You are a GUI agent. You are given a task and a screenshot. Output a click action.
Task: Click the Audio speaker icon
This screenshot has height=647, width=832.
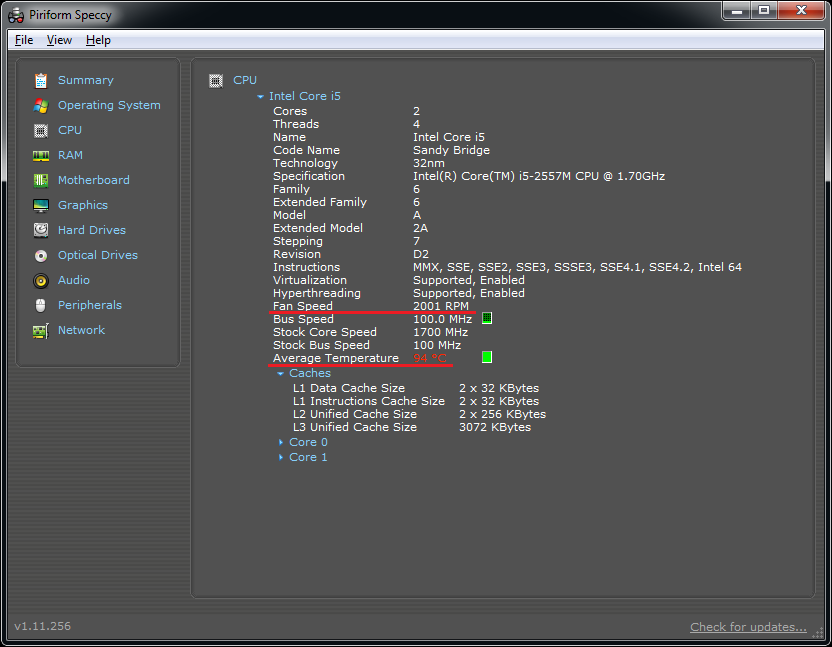[x=41, y=280]
